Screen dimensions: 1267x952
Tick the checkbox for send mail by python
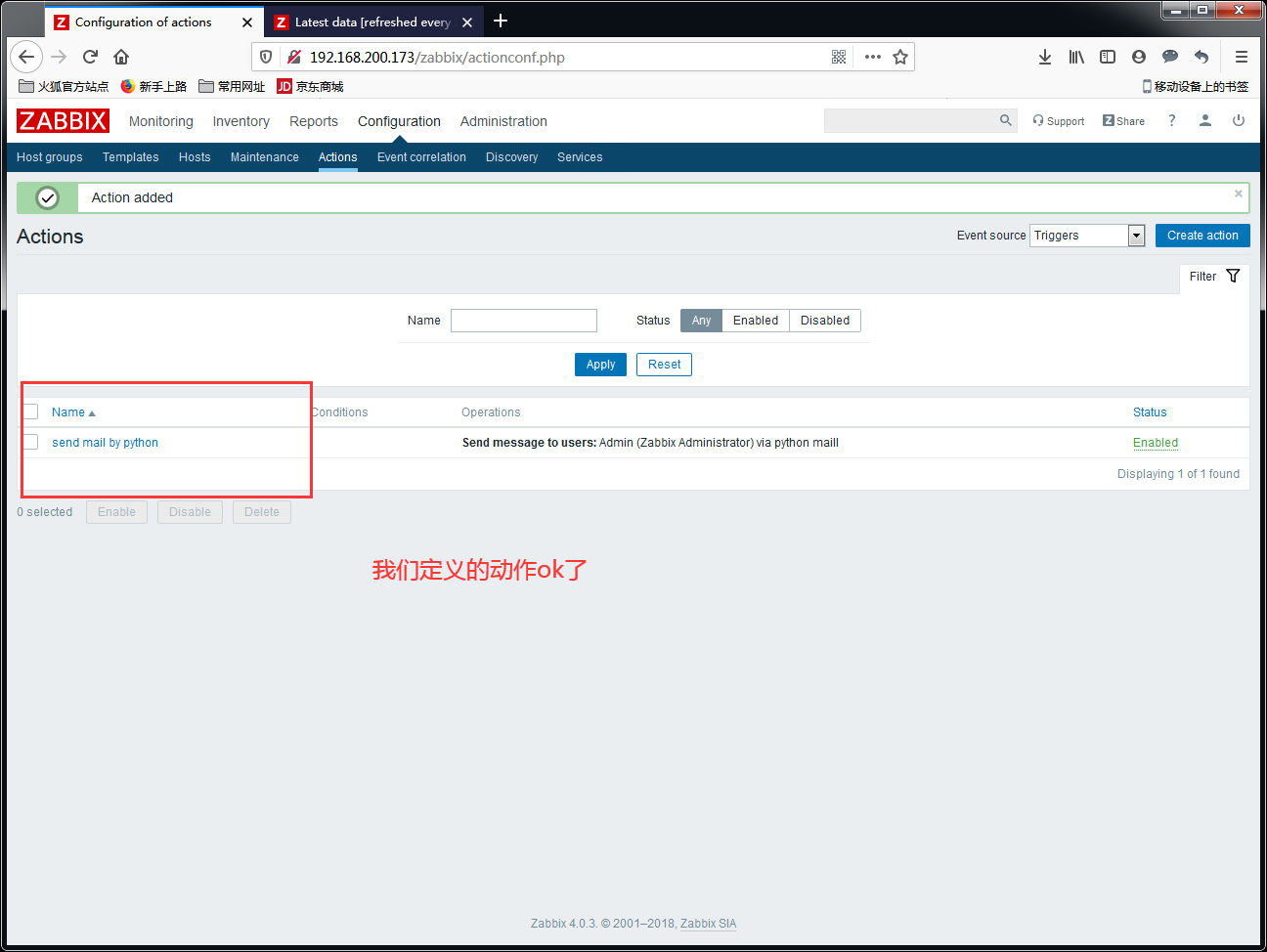pyautogui.click(x=31, y=442)
